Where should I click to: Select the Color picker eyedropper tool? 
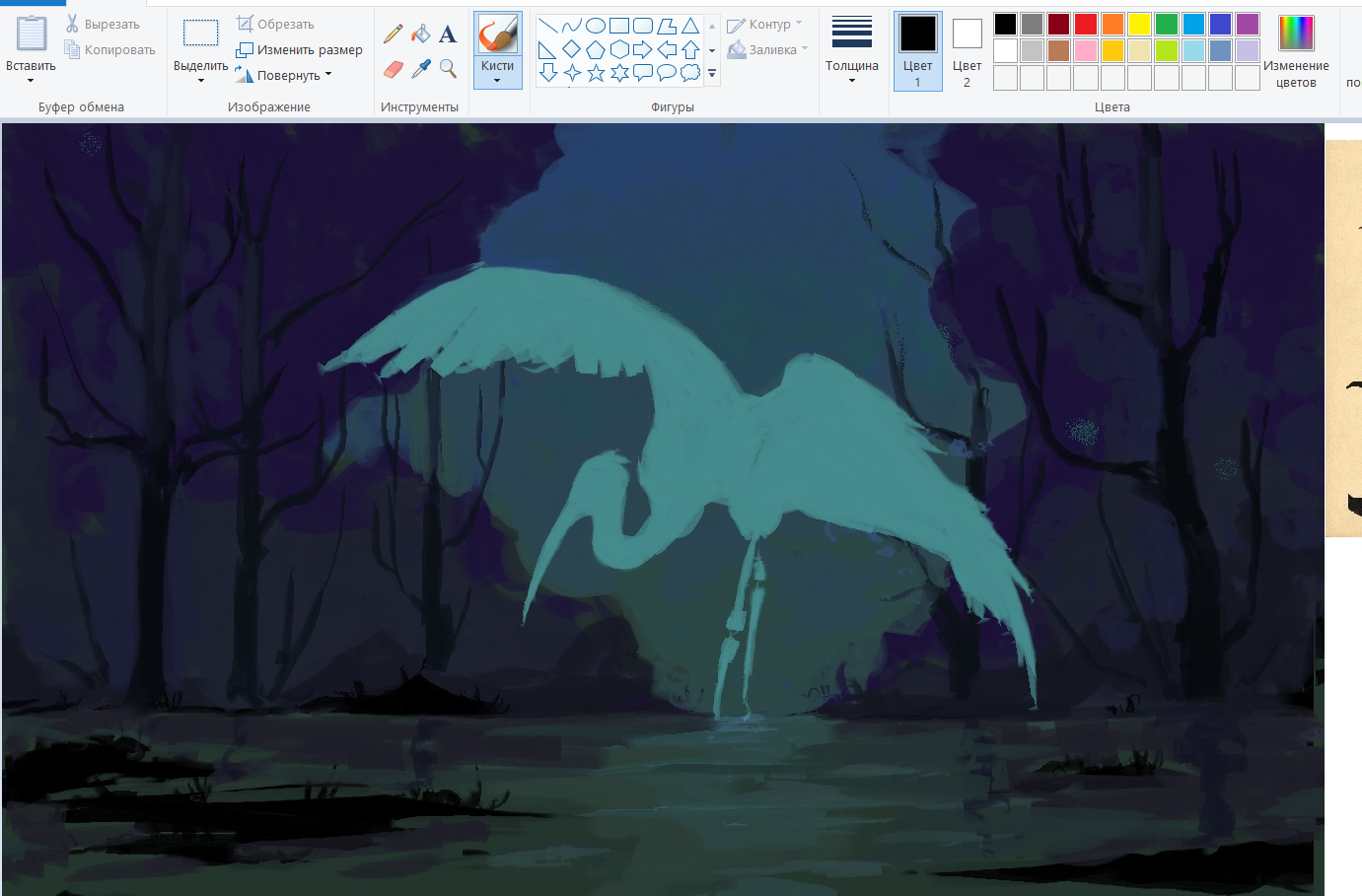420,68
